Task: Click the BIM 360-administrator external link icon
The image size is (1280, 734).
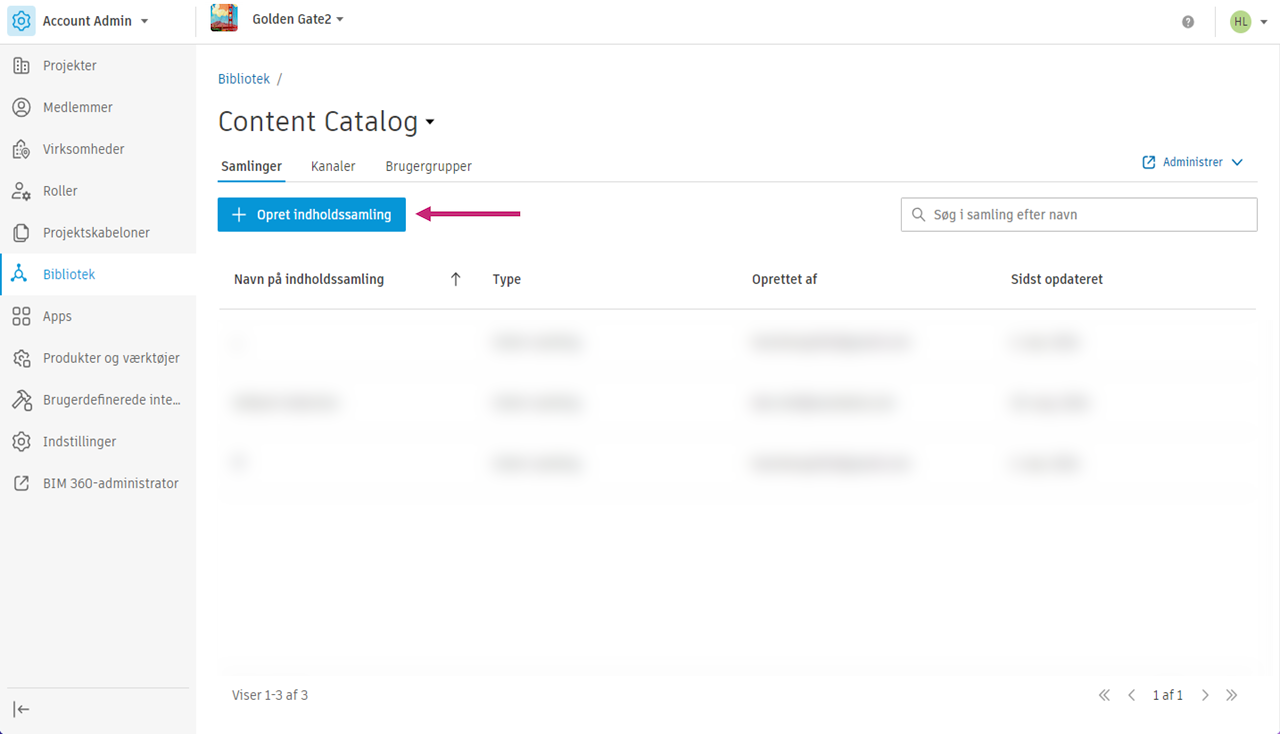Action: point(21,484)
